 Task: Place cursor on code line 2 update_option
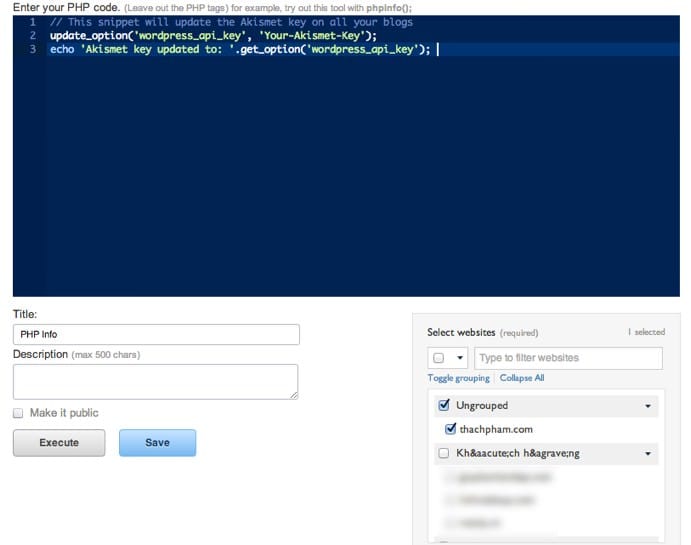tap(213, 36)
